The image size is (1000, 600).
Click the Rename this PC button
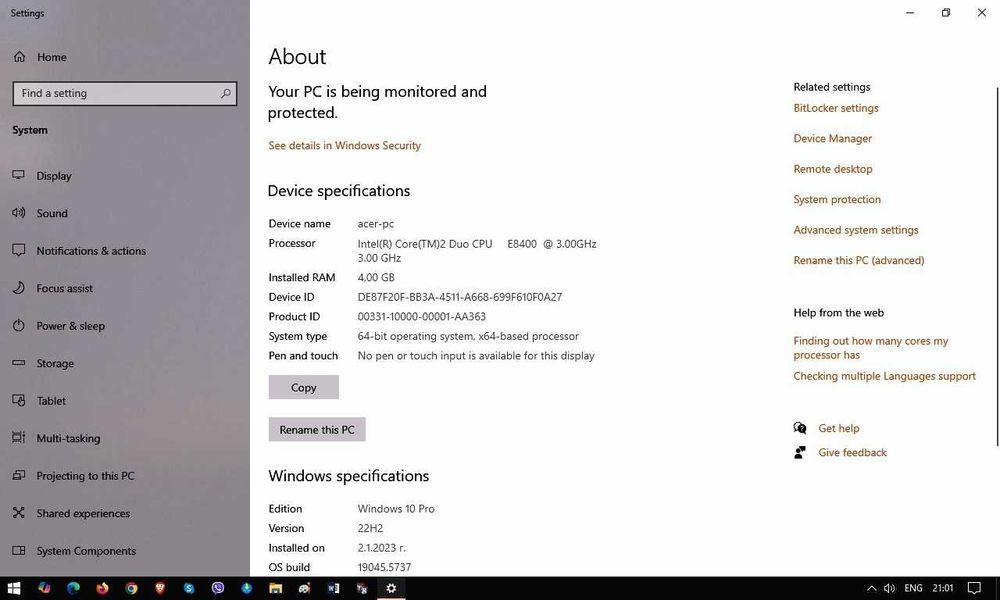(x=317, y=429)
